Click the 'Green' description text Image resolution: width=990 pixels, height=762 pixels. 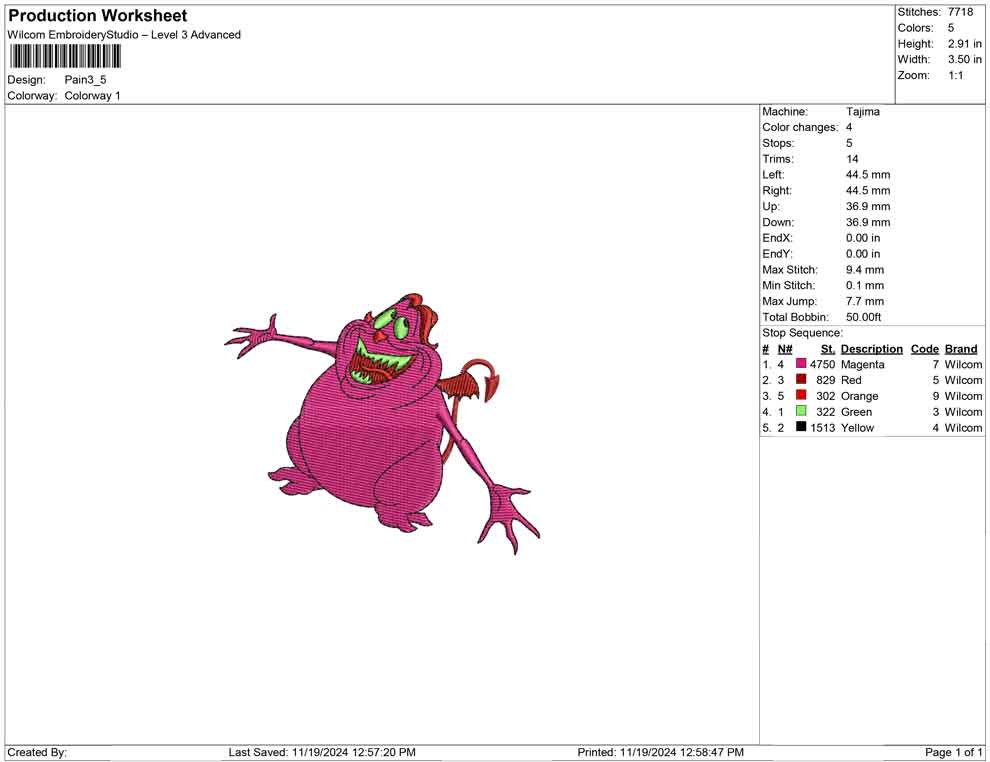tap(856, 412)
